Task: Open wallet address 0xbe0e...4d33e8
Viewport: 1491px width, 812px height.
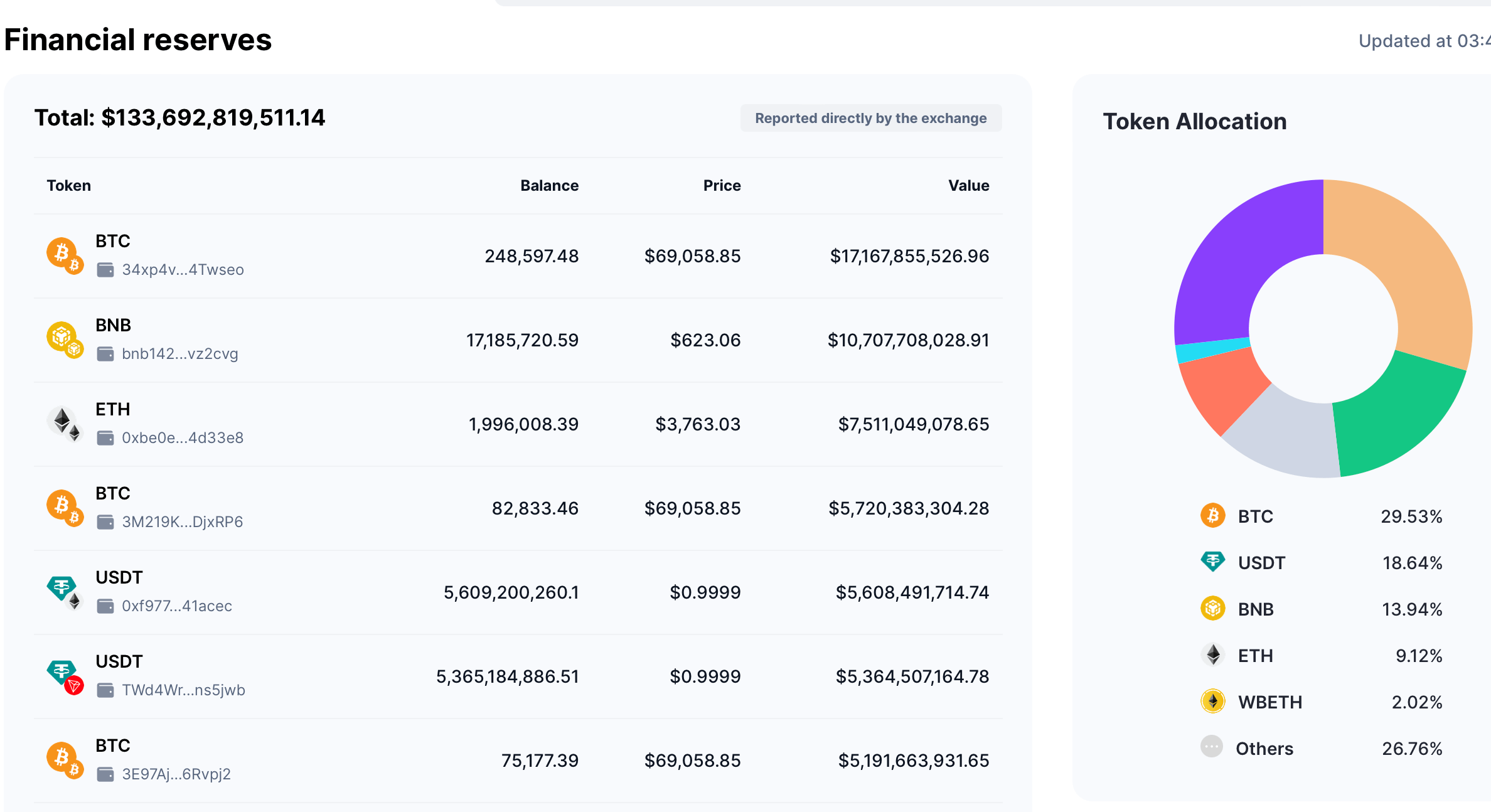Action: pyautogui.click(x=183, y=438)
